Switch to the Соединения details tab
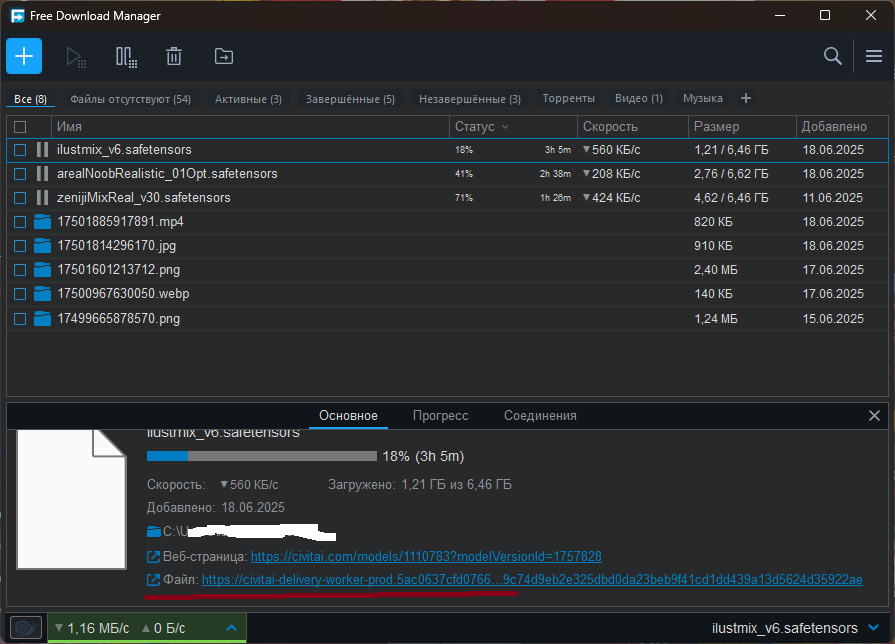This screenshot has height=644, width=895. coord(540,416)
